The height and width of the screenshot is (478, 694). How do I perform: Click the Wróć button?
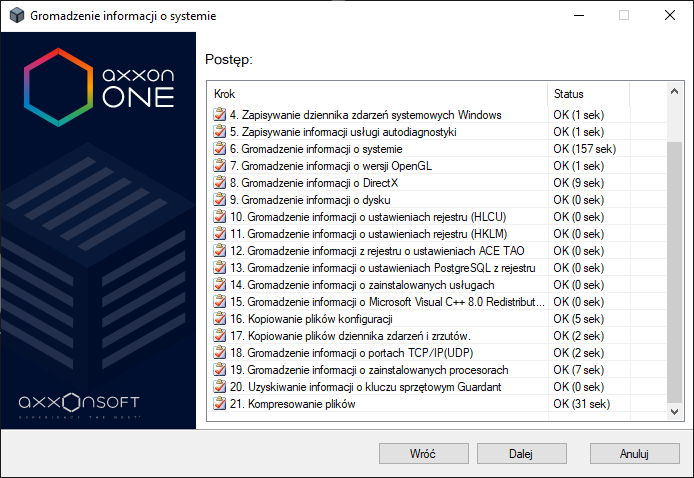tap(424, 454)
